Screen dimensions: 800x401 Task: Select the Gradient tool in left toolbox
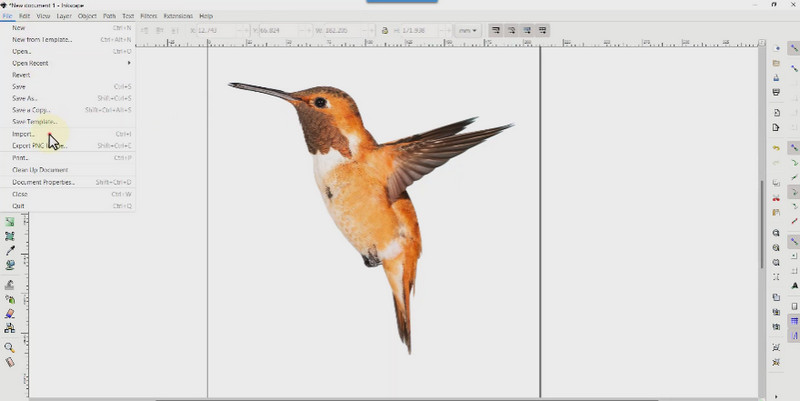[x=10, y=222]
